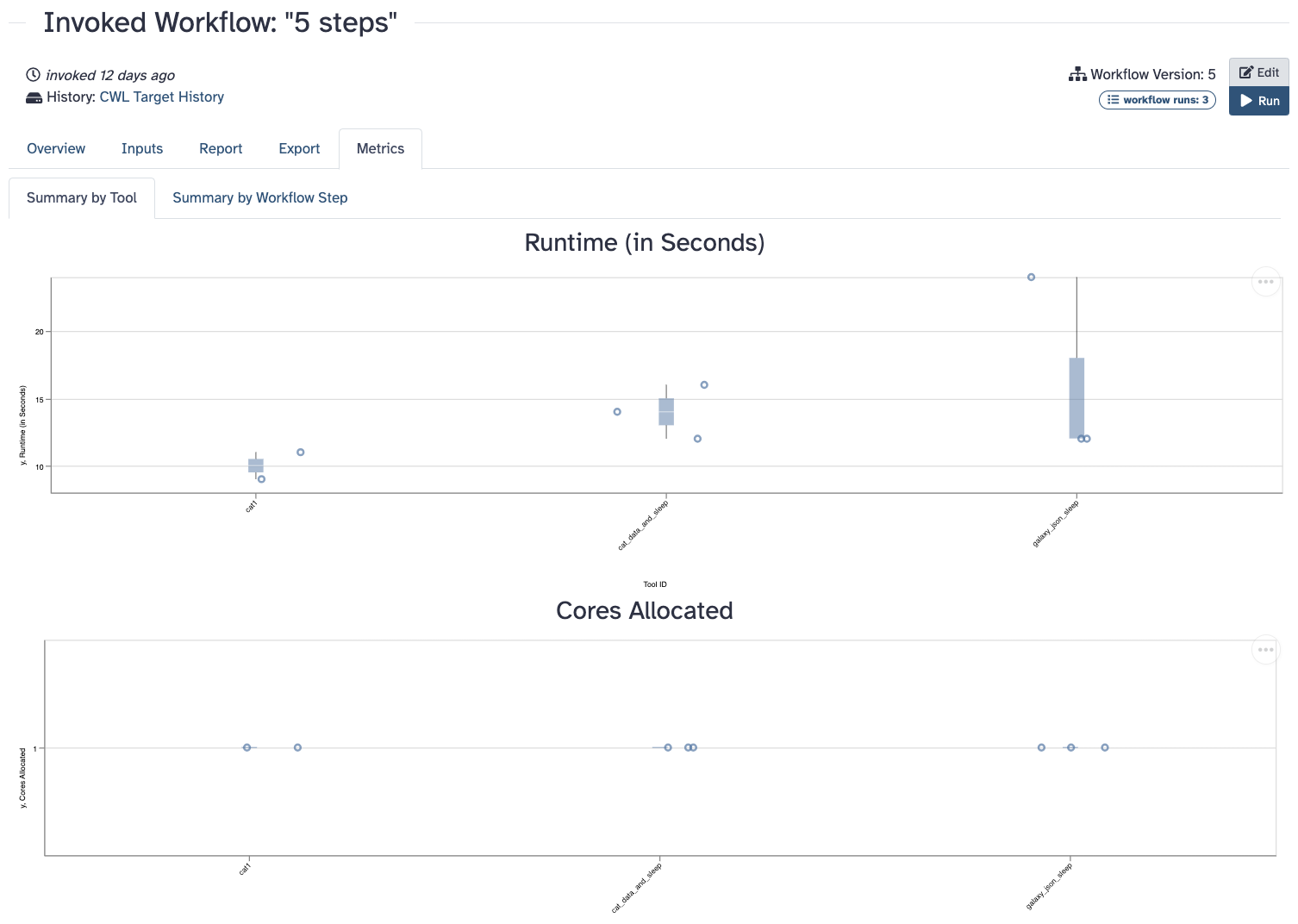
Task: Click the cat1 boxplot in the Runtime chart
Action: pyautogui.click(x=254, y=465)
